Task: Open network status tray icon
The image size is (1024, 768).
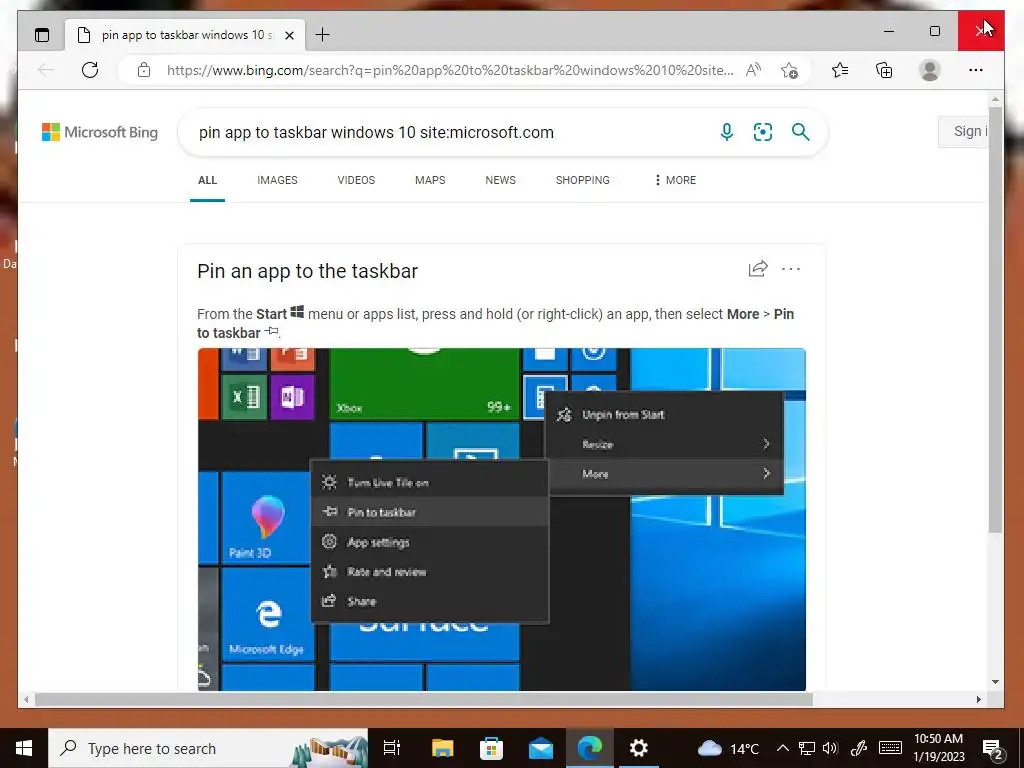Action: point(807,748)
